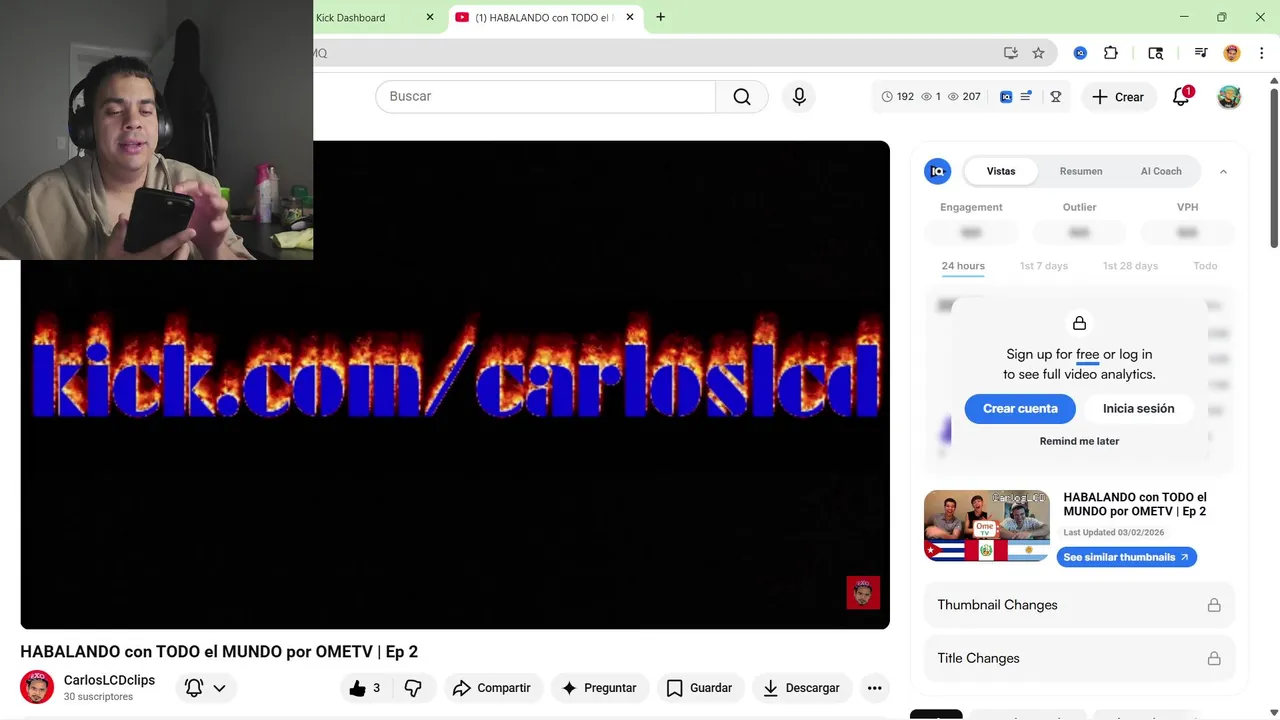Open the tab search toolbar icon

1156,53
